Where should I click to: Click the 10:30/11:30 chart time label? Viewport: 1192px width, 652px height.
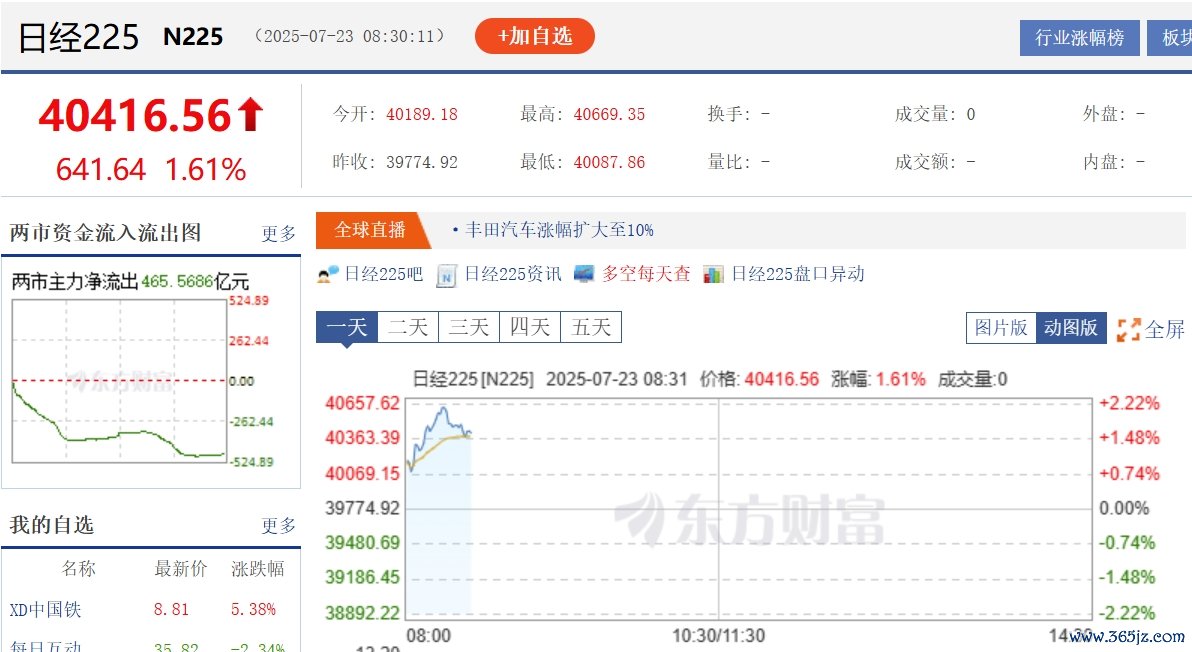pyautogui.click(x=718, y=635)
